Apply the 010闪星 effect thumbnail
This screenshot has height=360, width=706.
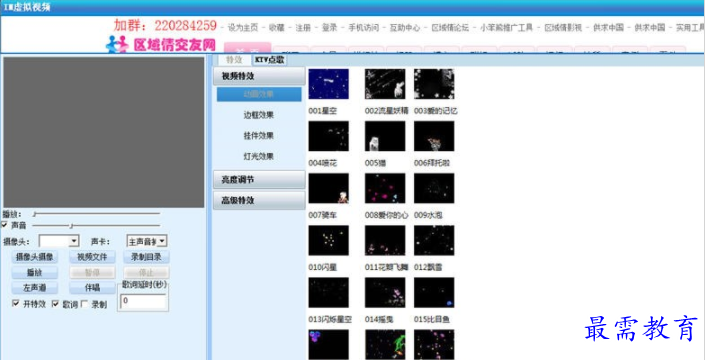[328, 240]
